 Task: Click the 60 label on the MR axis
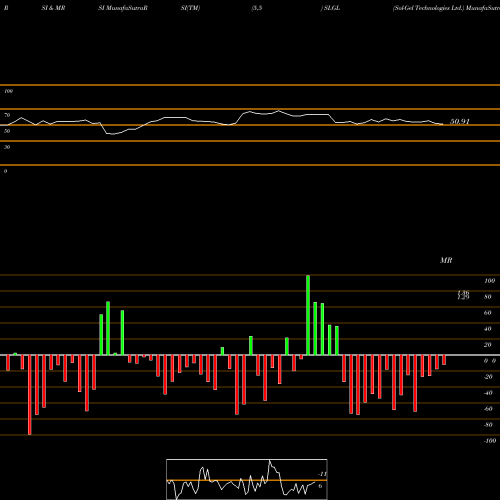pos(488,313)
